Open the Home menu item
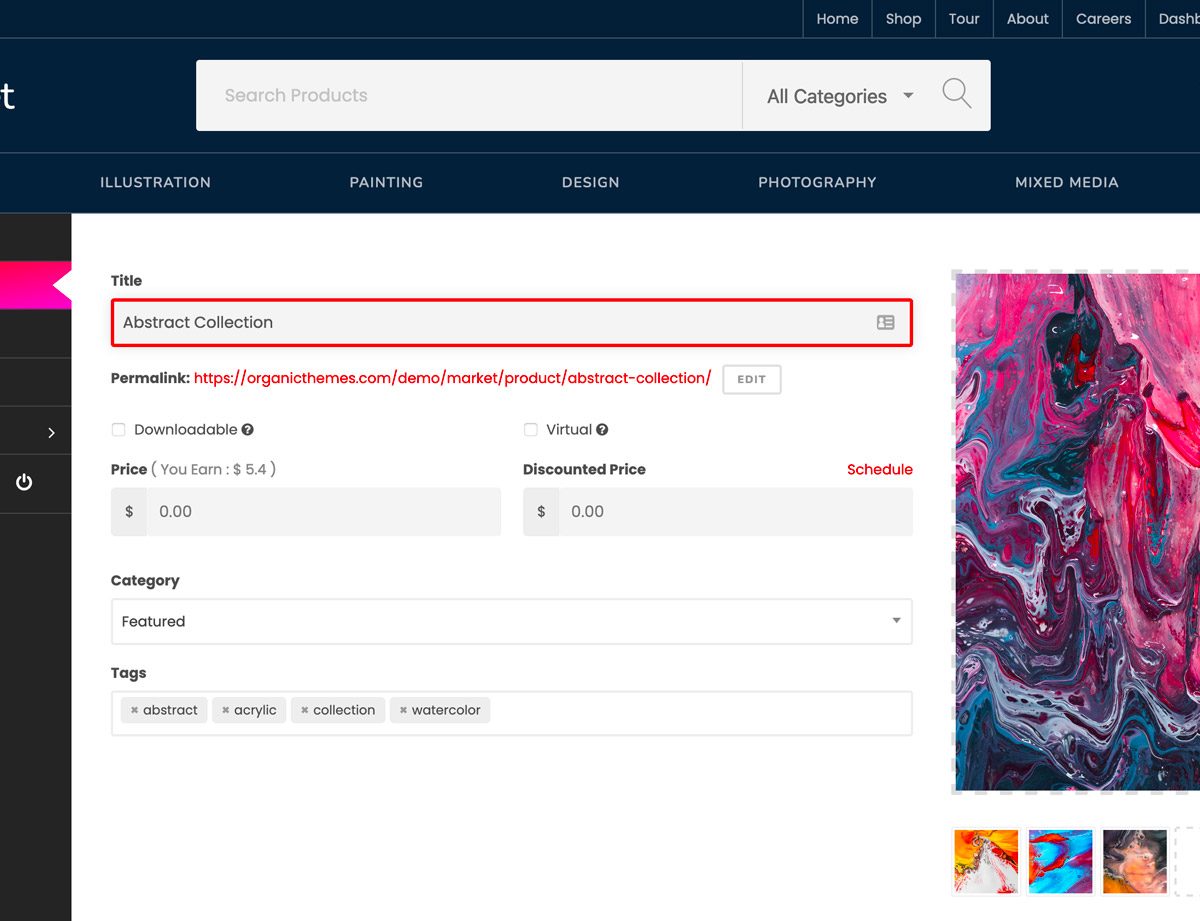The height and width of the screenshot is (921, 1200). (x=837, y=19)
